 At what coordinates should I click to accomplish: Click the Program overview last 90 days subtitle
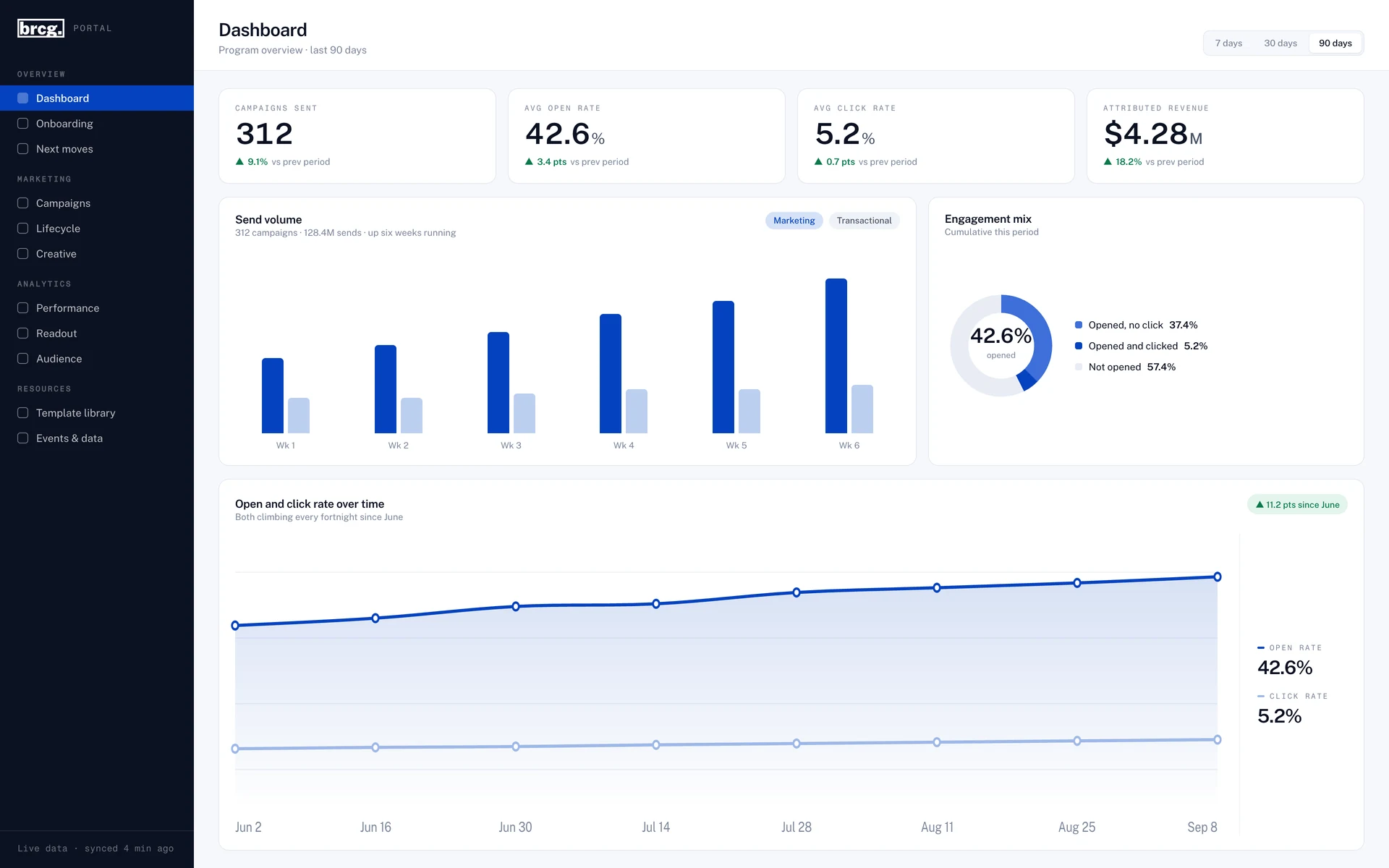click(x=292, y=50)
